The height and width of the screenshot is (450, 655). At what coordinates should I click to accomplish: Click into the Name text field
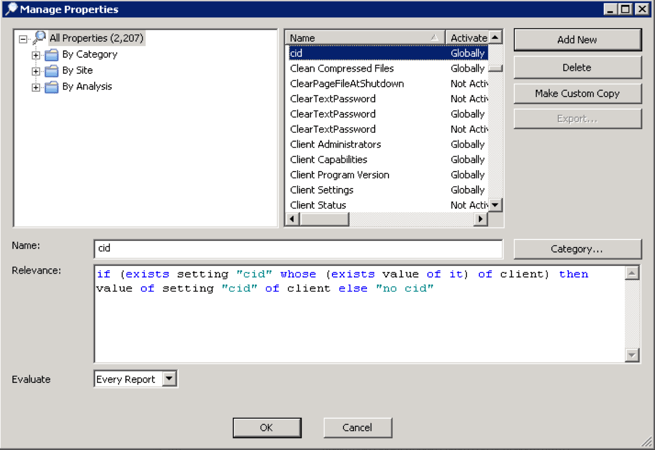[298, 249]
